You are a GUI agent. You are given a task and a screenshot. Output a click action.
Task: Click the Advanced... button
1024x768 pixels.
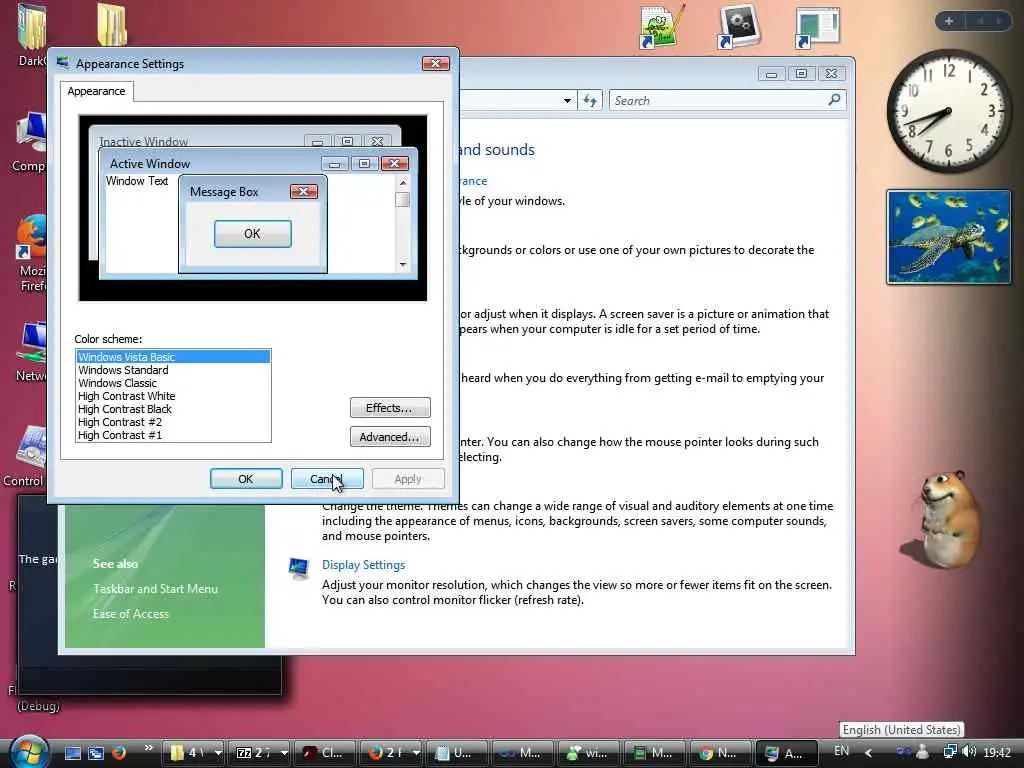390,437
